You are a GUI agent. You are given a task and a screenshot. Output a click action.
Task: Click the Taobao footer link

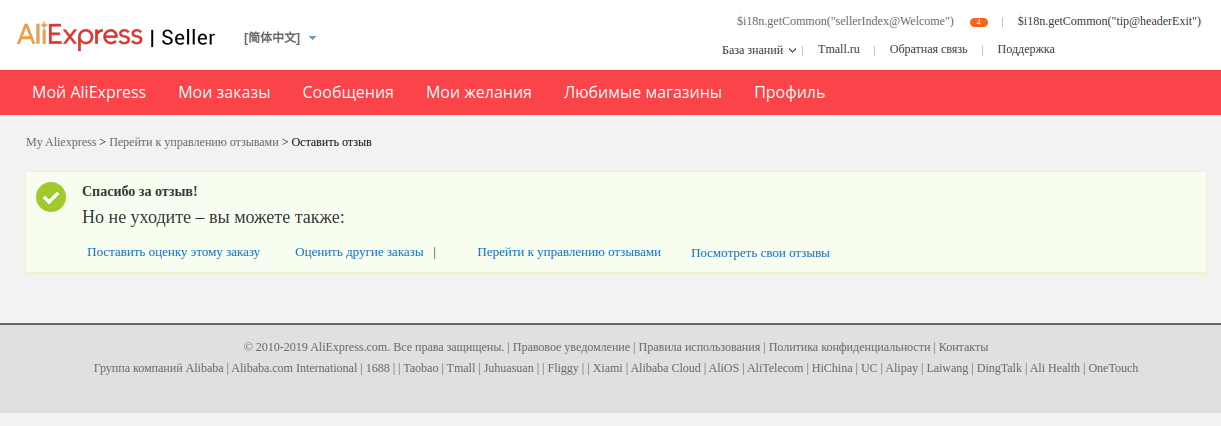(x=421, y=368)
